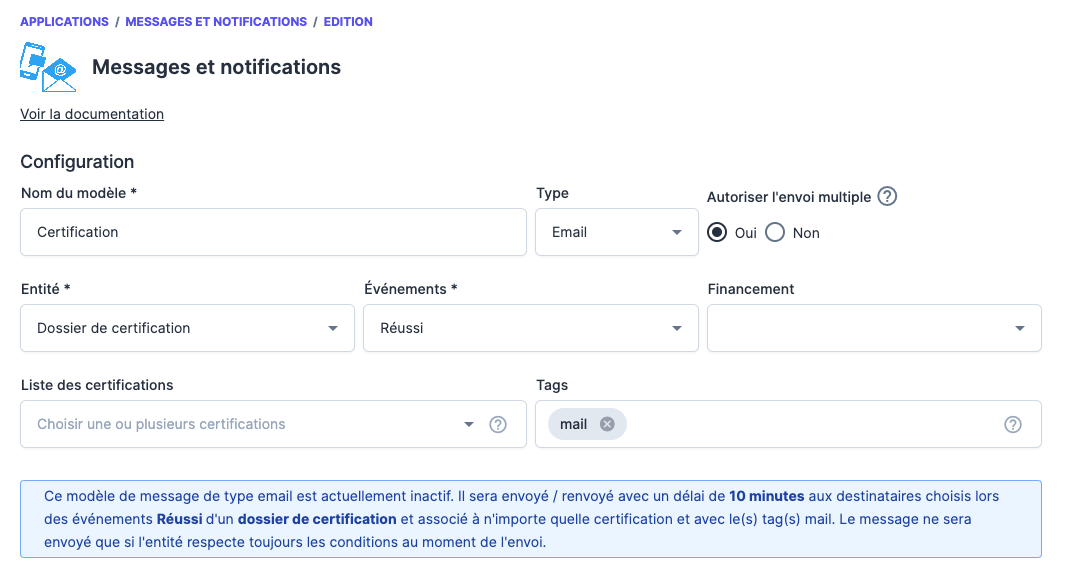Click help icon in Liste des certifications field
This screenshot has height=586, width=1067.
click(x=498, y=425)
